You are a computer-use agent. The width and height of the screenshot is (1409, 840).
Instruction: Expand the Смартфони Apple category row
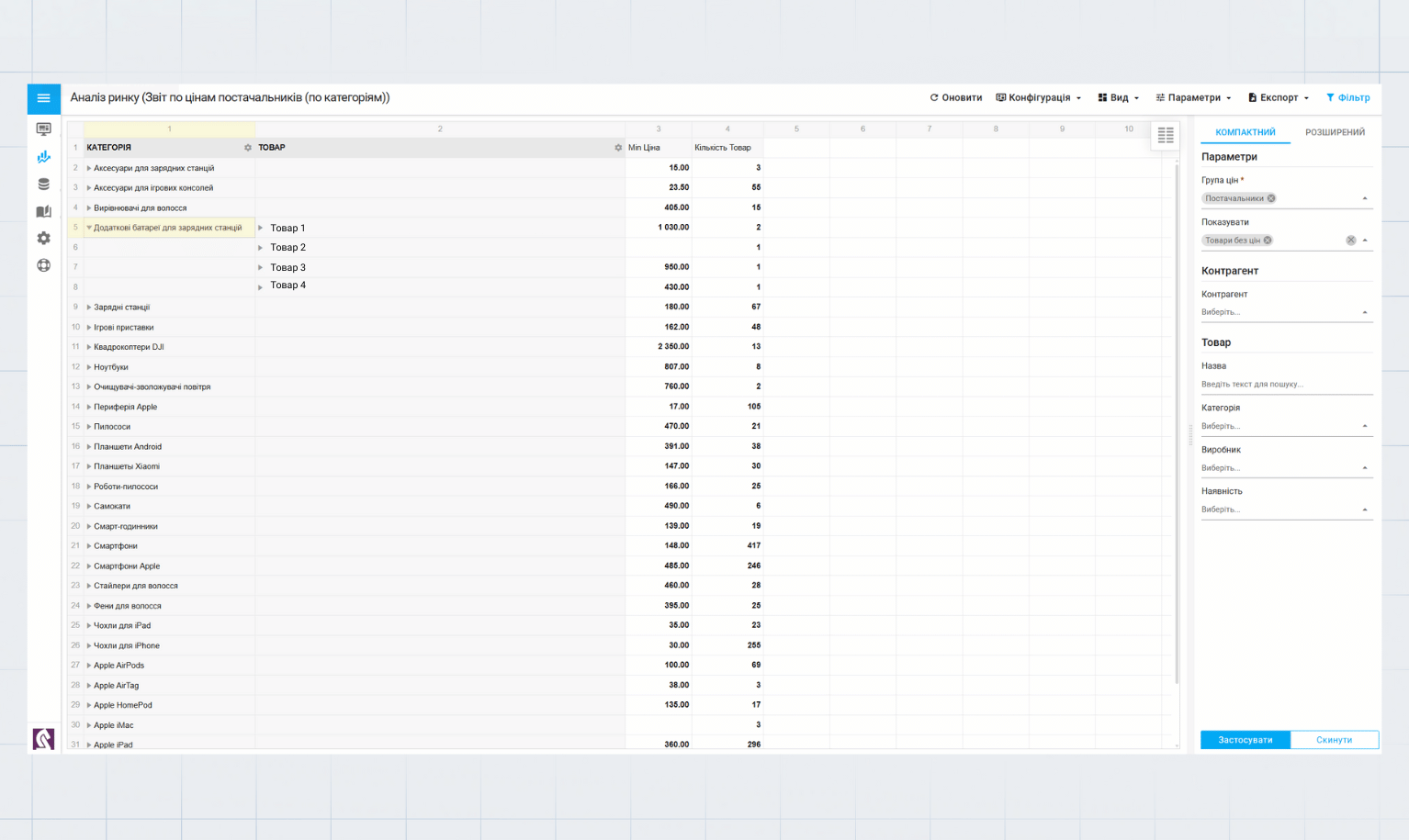[x=89, y=566]
